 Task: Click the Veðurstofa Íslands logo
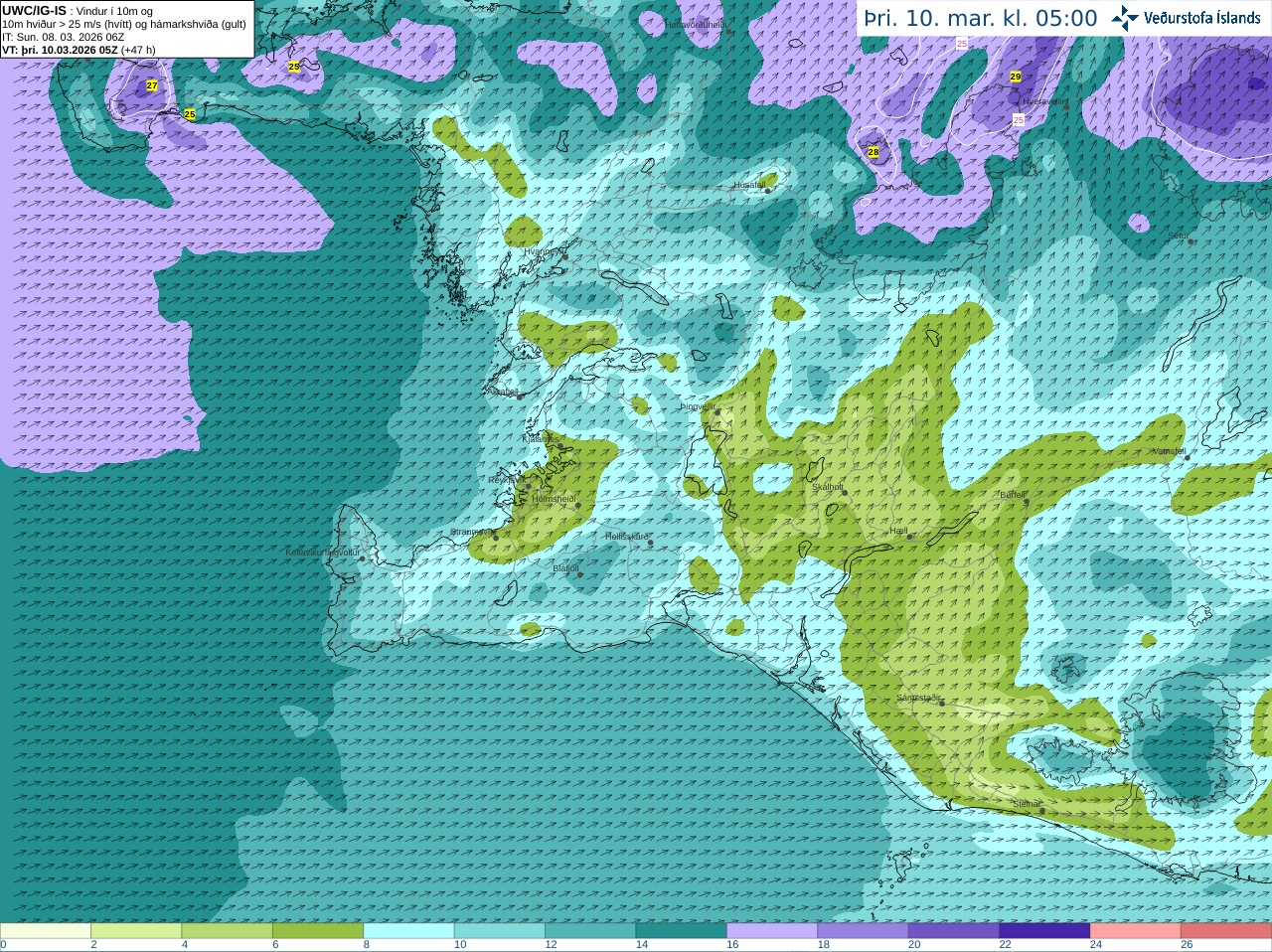(x=1186, y=18)
